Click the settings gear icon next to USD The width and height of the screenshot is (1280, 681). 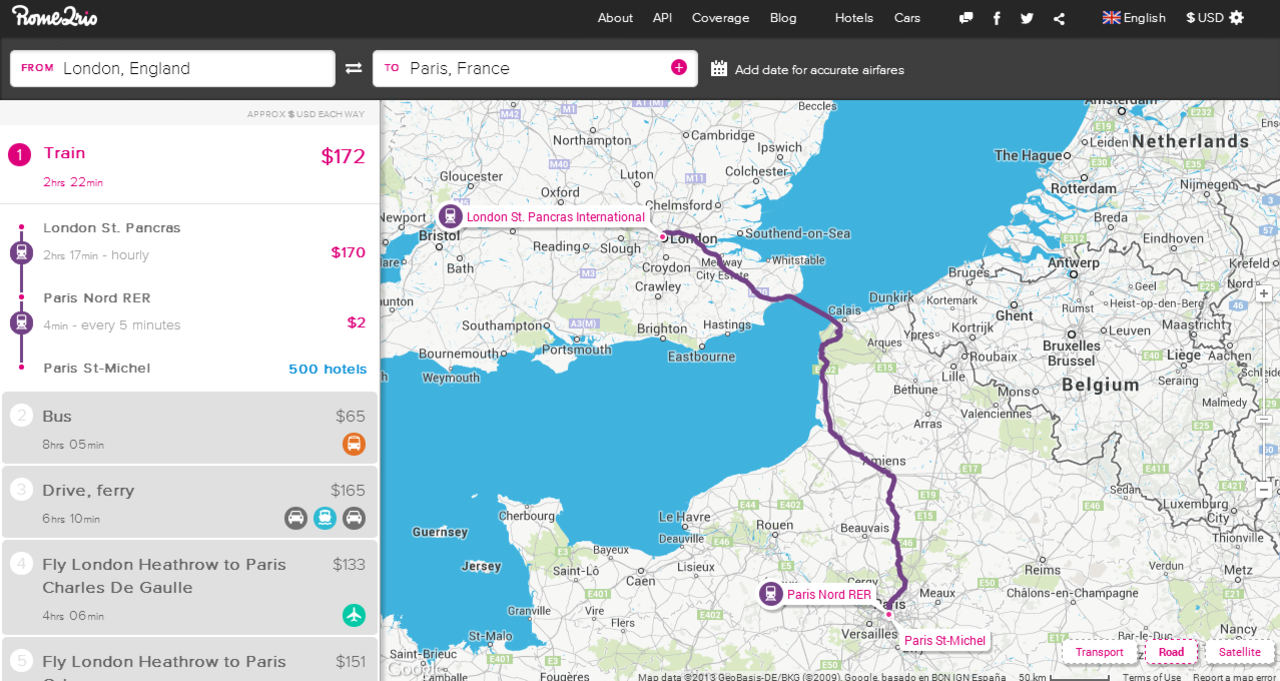pyautogui.click(x=1237, y=17)
